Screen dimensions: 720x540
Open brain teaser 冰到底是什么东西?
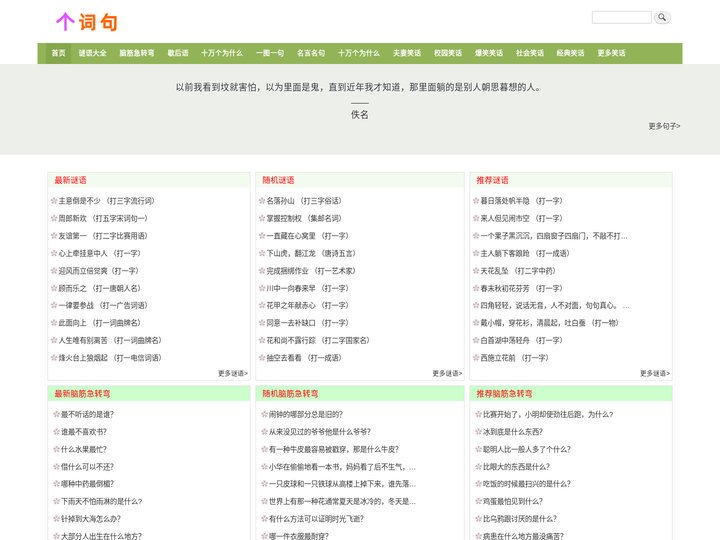(513, 432)
